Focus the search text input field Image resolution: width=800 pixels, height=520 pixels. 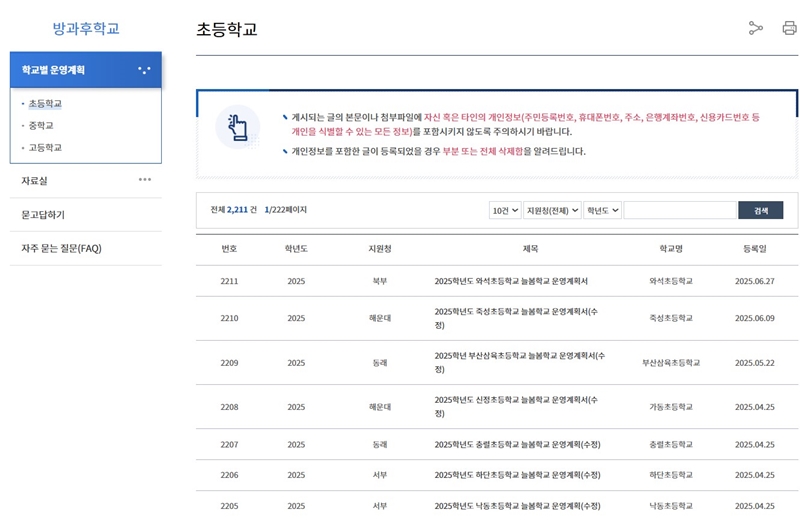[680, 210]
